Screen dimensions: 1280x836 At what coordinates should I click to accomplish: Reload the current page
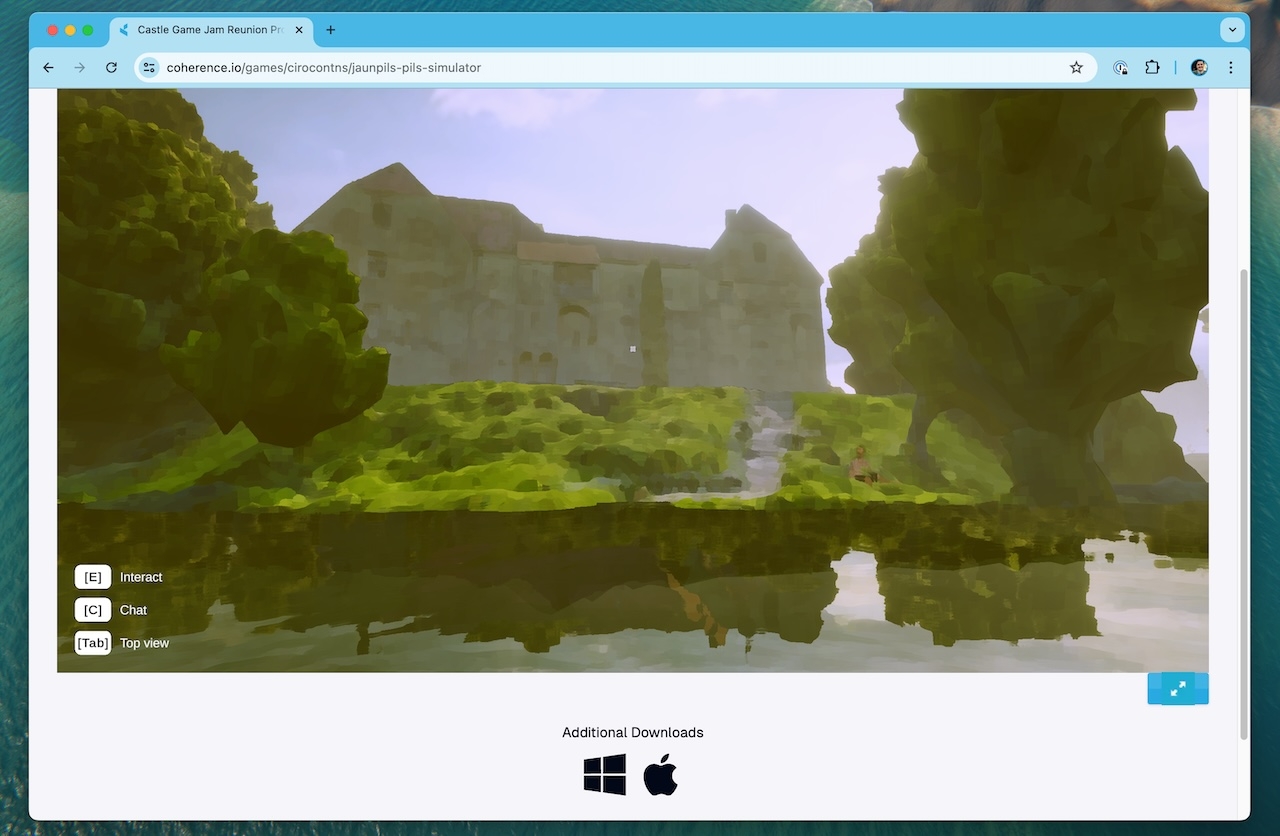click(x=111, y=68)
